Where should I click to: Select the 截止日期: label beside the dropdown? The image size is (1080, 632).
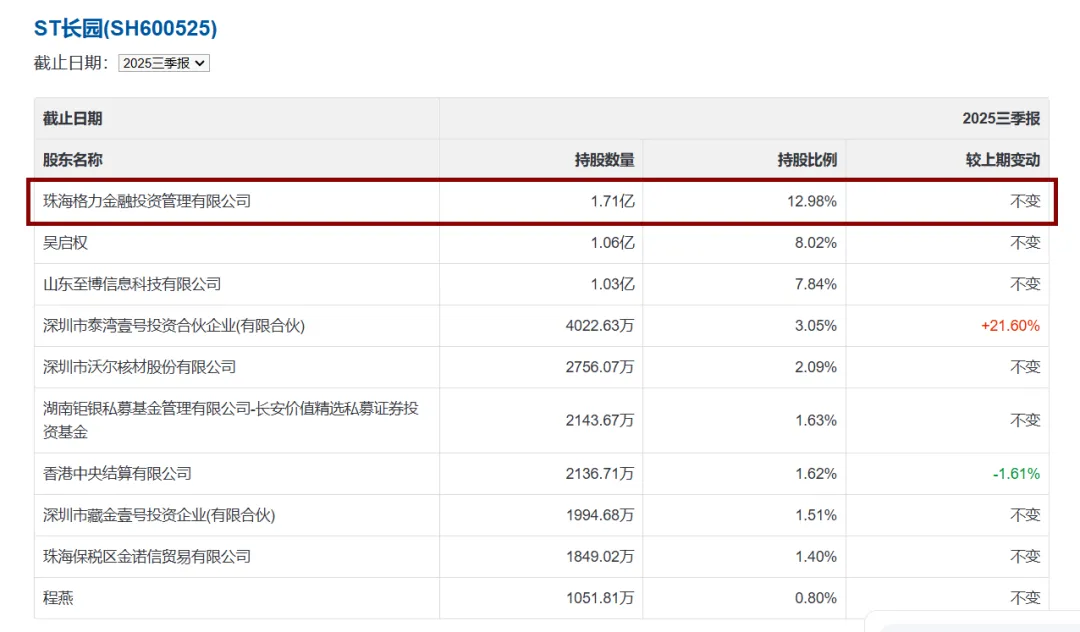(x=72, y=63)
